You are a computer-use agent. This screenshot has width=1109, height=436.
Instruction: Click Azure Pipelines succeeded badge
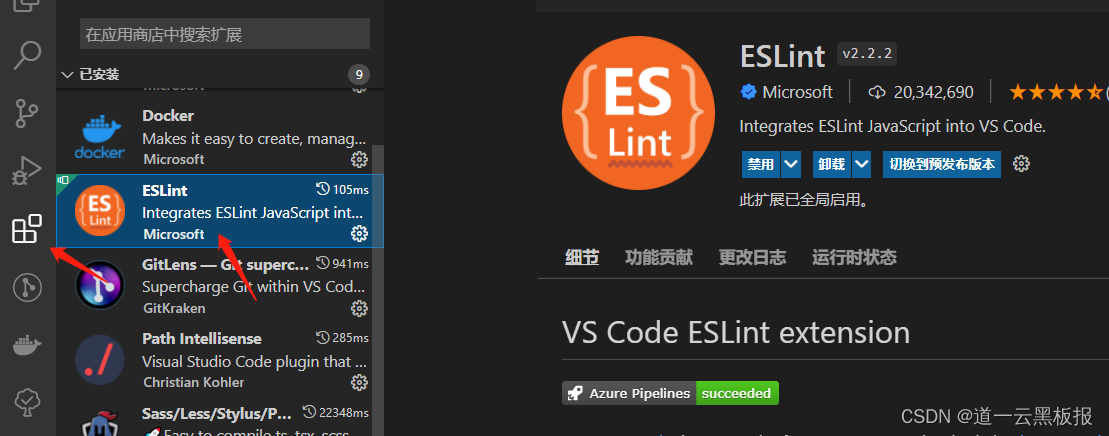click(670, 394)
